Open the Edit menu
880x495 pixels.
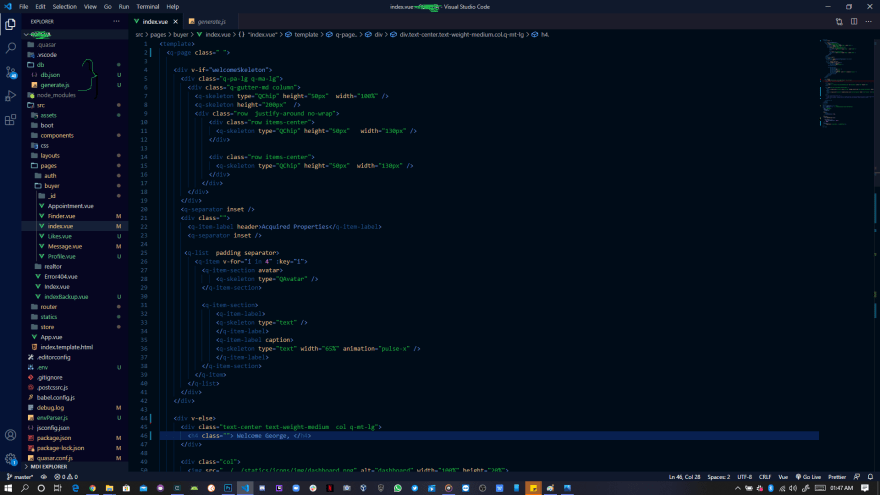pos(40,7)
